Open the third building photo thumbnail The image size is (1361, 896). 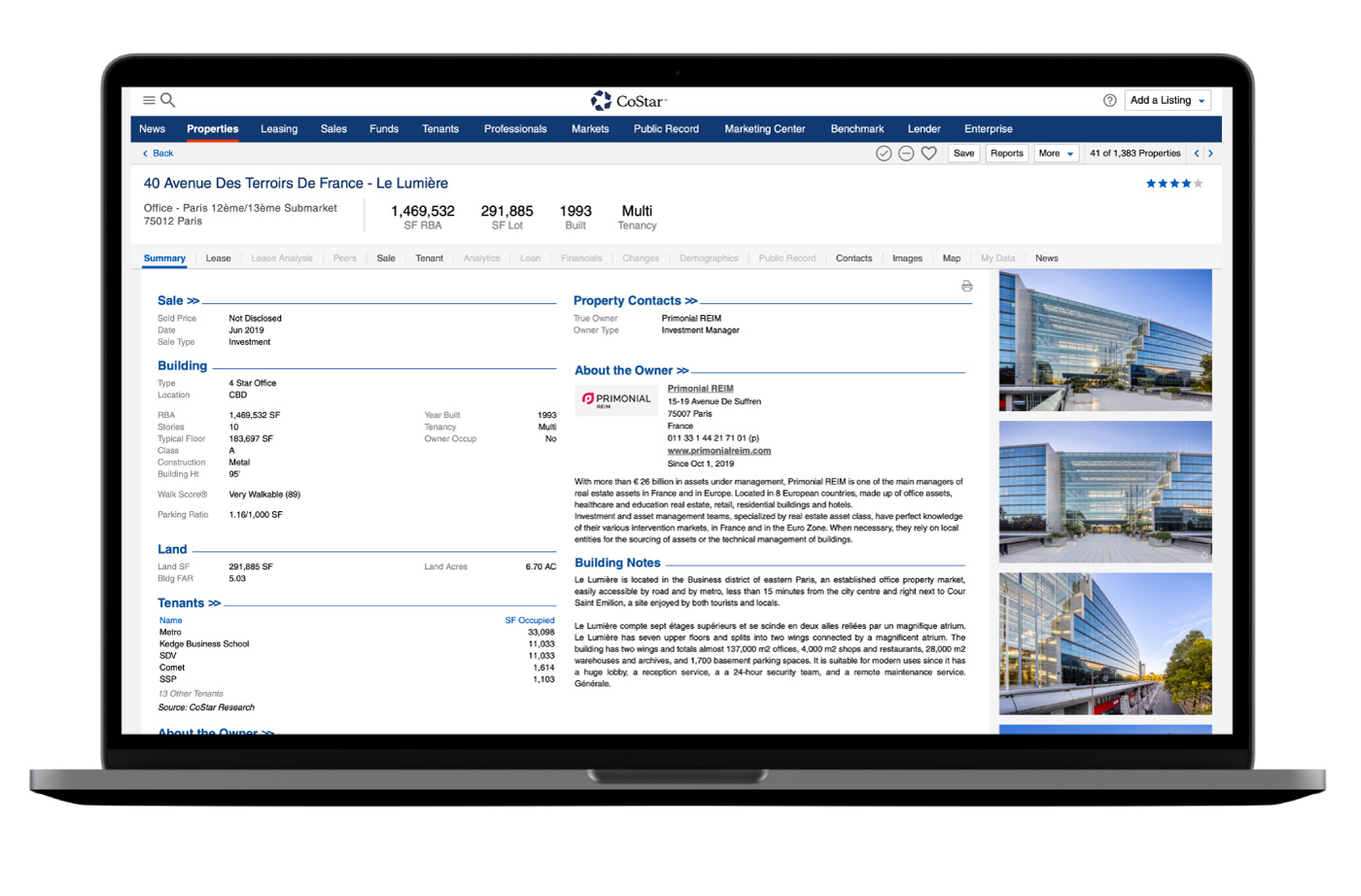(1105, 643)
